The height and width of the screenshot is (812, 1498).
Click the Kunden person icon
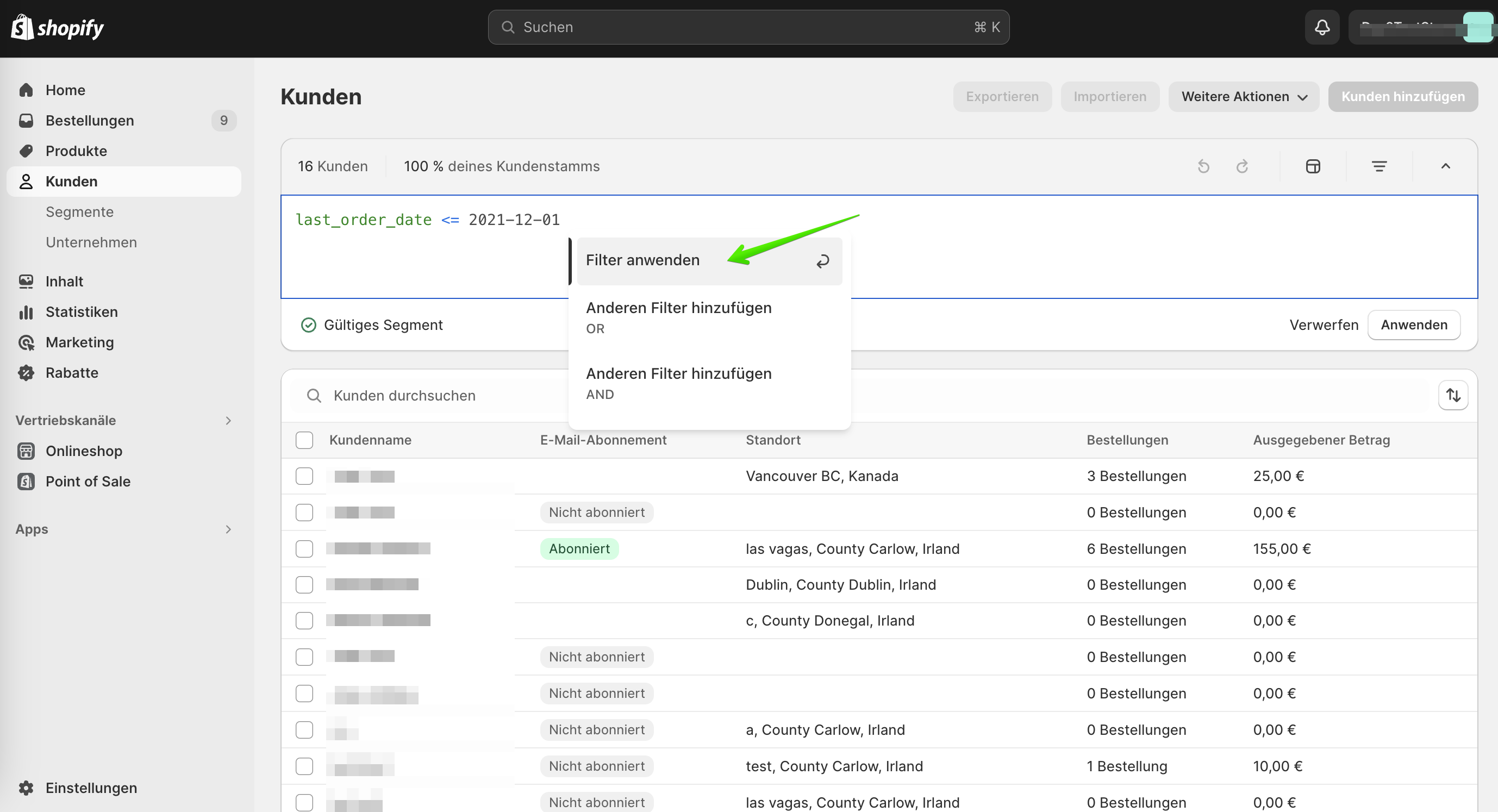click(x=26, y=182)
